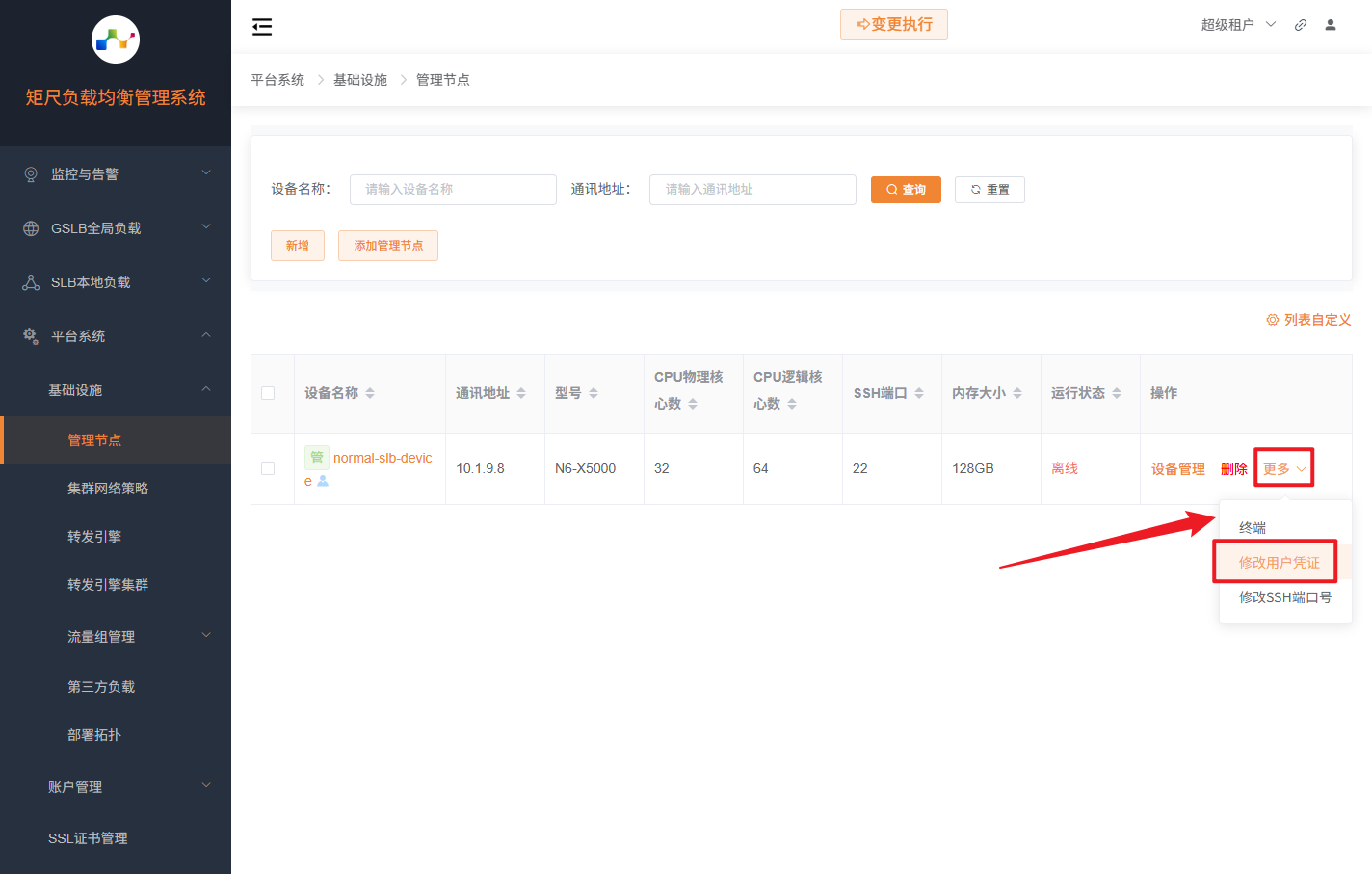Focus the 设备名称 input field

(x=453, y=190)
